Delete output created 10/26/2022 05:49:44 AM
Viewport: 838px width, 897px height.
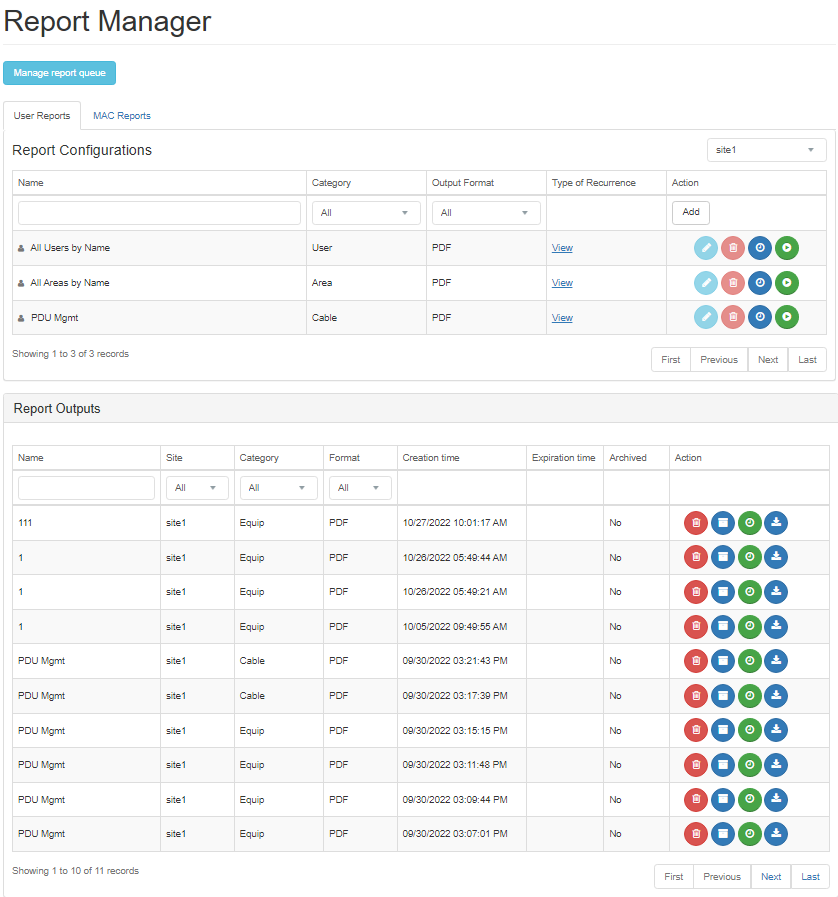[696, 558]
